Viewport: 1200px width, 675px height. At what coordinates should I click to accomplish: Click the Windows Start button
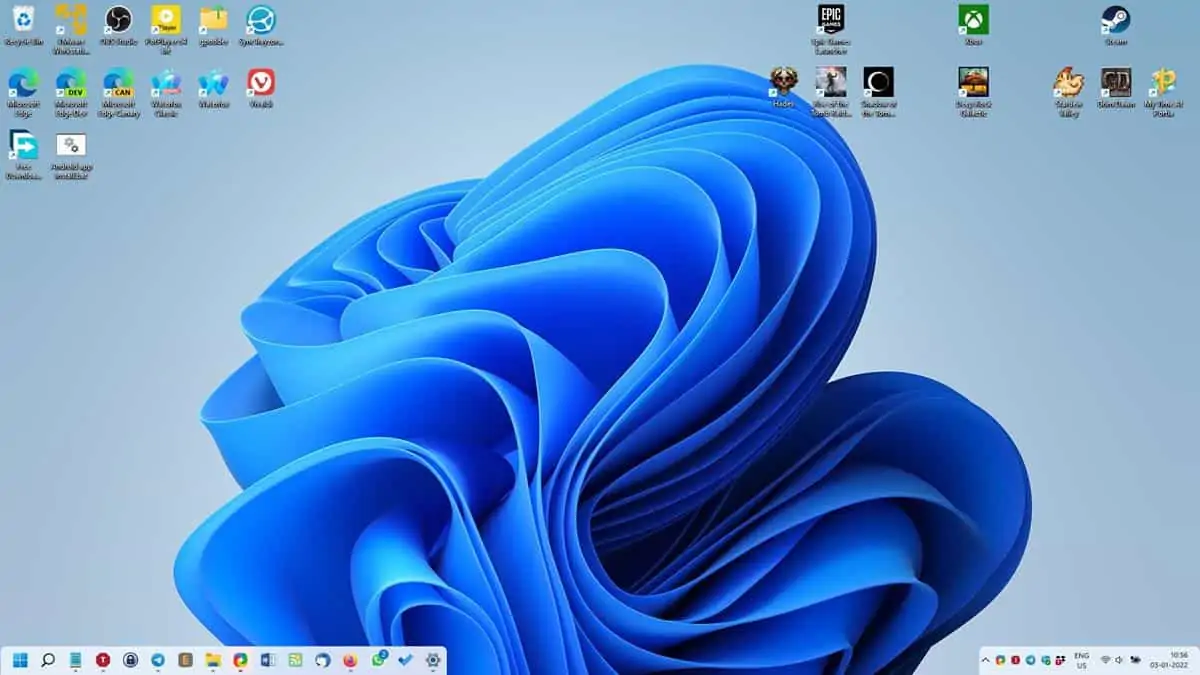pyautogui.click(x=21, y=660)
